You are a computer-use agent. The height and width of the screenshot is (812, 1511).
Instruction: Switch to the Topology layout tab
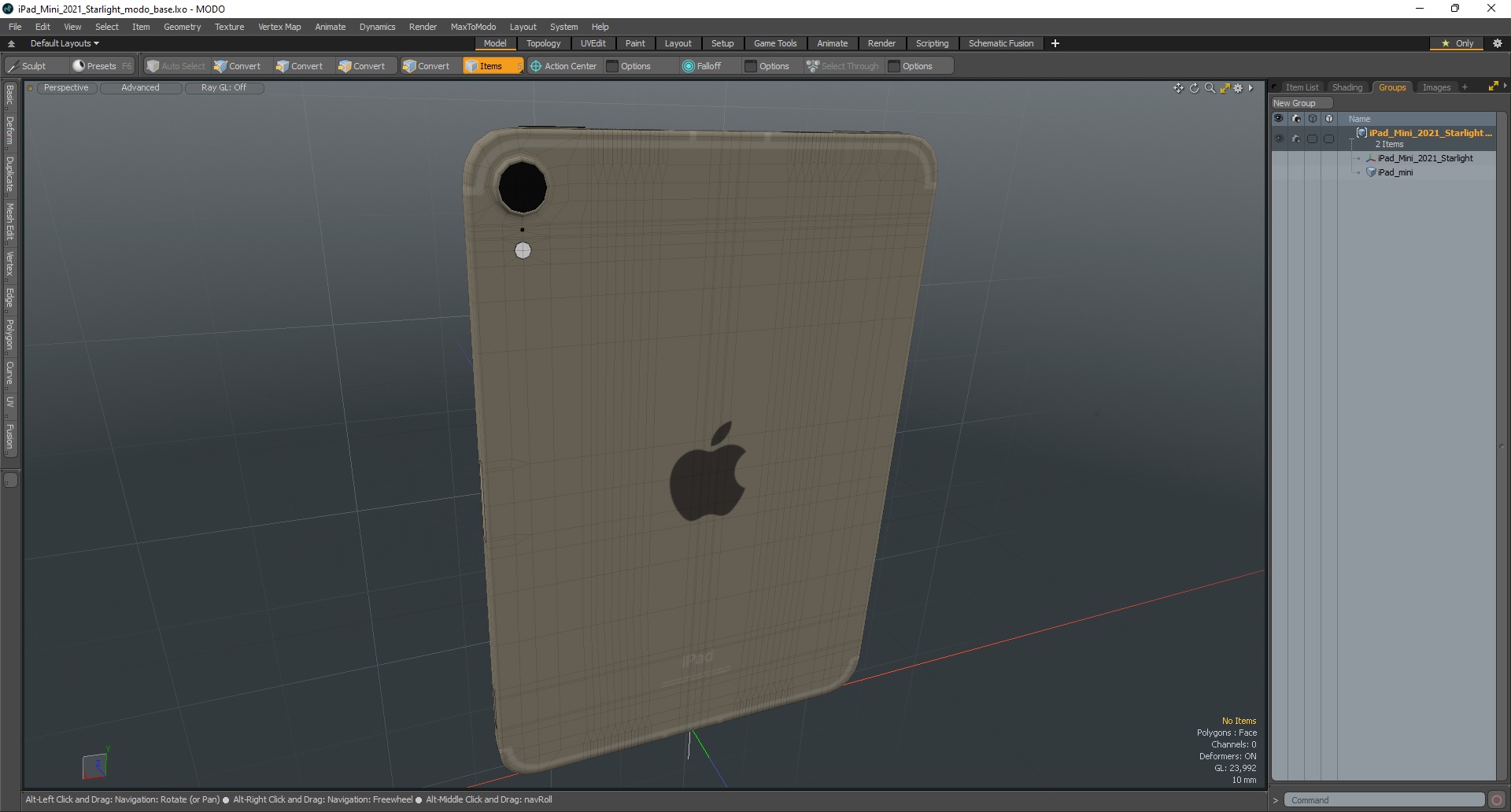pos(543,43)
